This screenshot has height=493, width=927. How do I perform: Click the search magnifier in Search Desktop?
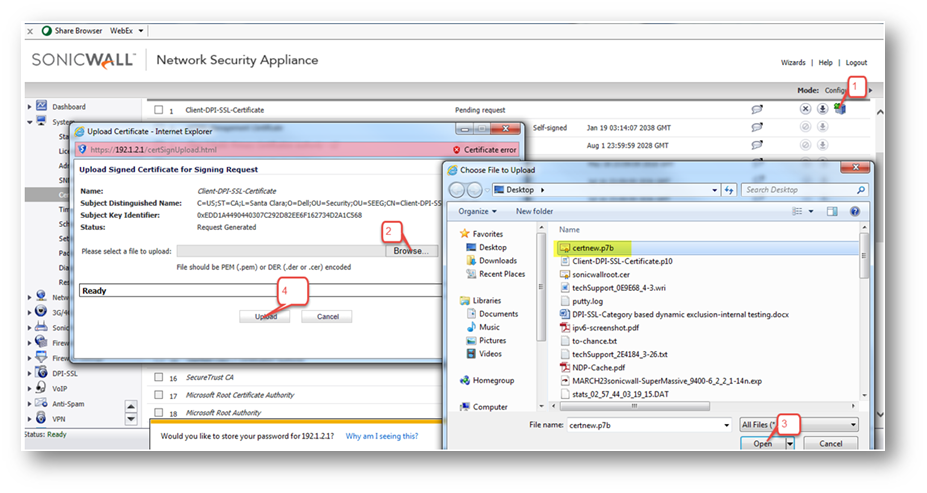click(861, 190)
